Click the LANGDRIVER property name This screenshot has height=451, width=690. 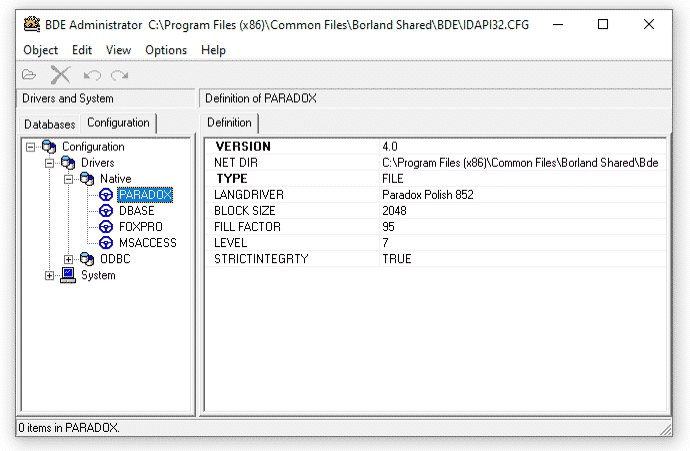click(249, 194)
